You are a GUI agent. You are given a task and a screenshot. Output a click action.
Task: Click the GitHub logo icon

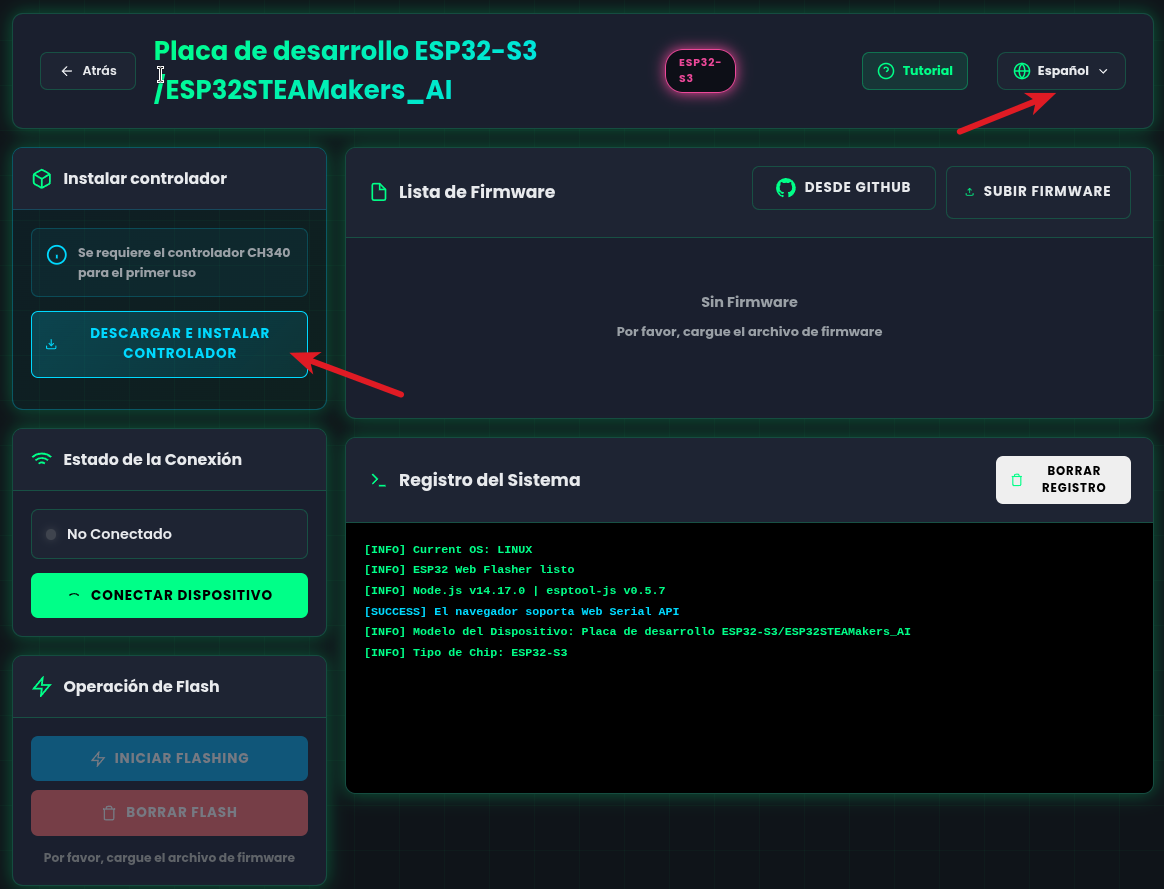(x=786, y=188)
